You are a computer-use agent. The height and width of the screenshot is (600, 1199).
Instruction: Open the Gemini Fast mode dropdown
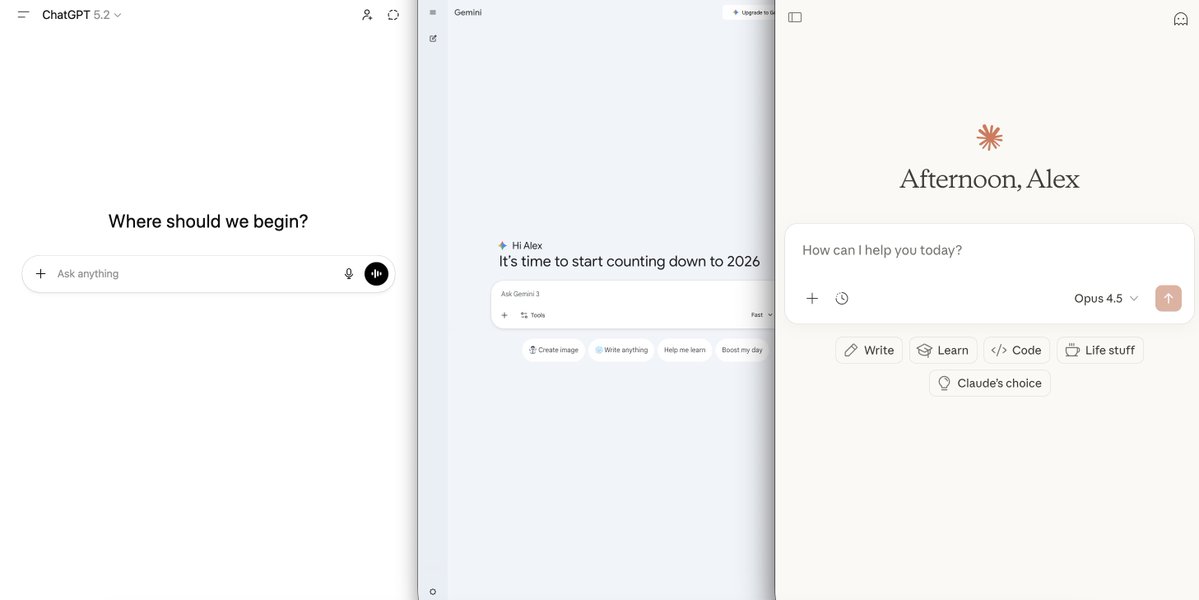[761, 315]
